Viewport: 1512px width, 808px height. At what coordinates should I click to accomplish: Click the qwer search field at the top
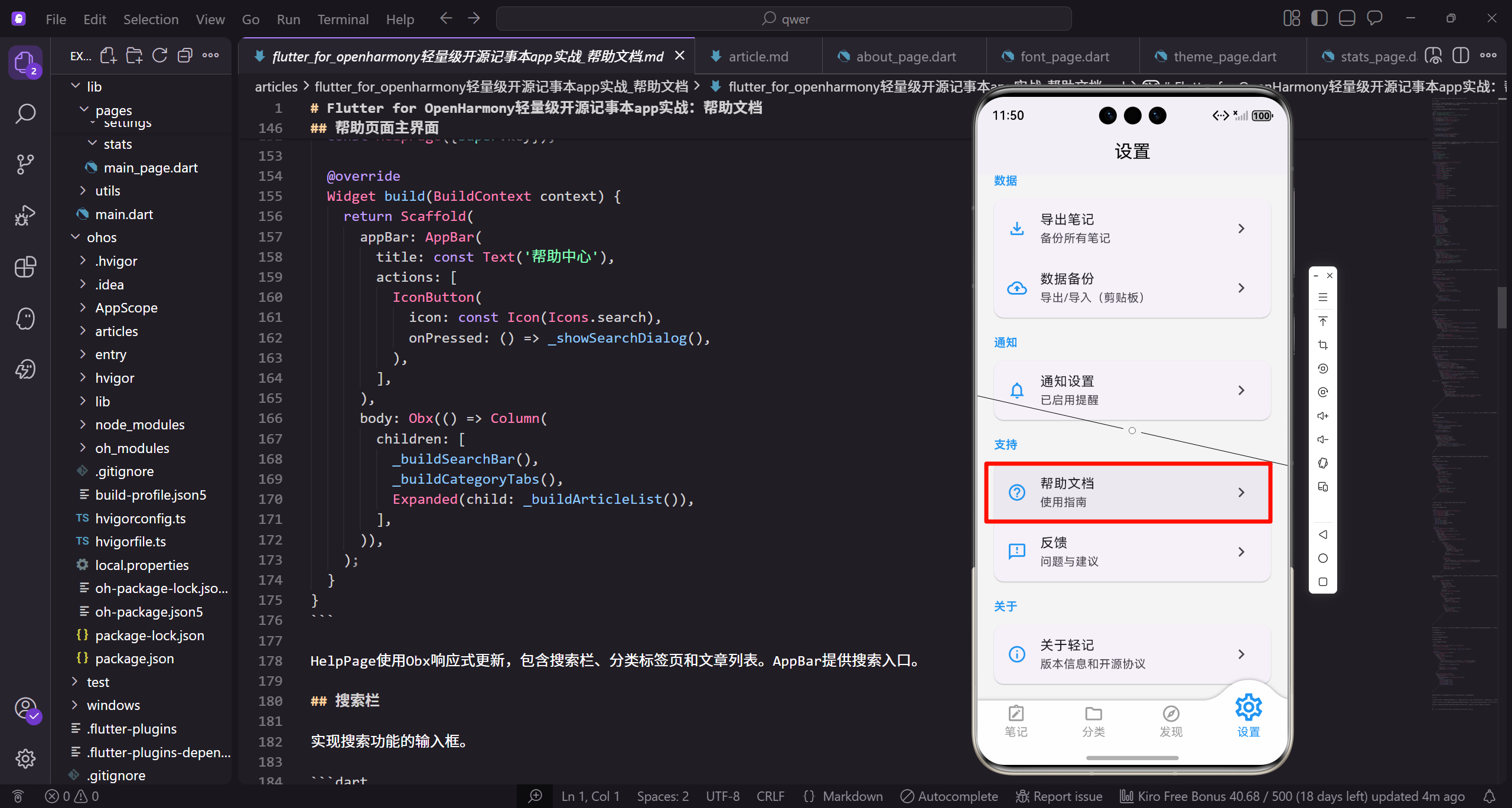tap(786, 18)
